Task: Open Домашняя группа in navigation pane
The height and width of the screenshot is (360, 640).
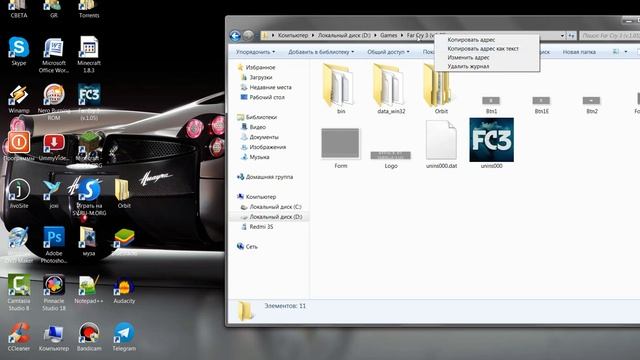Action: click(x=269, y=177)
